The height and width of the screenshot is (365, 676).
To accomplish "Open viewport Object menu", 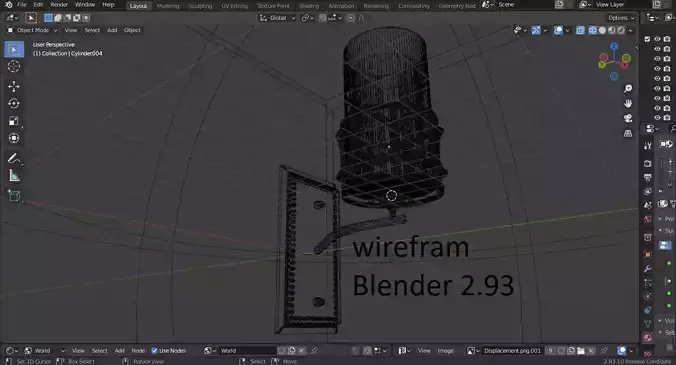I will (x=132, y=30).
